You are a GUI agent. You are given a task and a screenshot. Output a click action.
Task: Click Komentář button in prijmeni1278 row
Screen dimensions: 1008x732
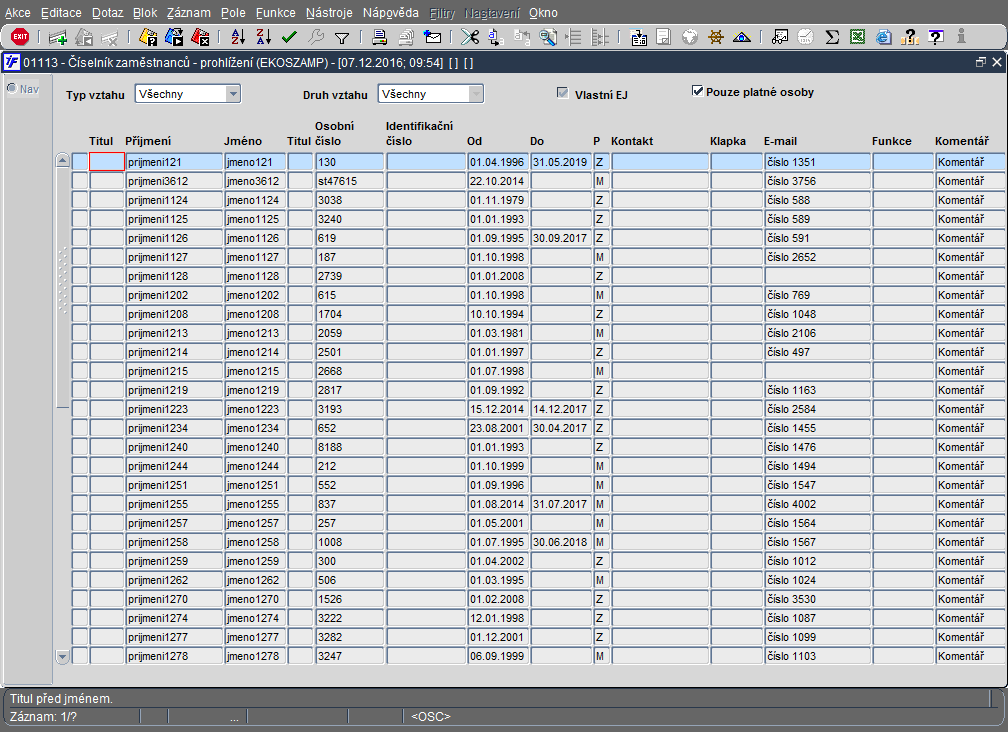970,656
